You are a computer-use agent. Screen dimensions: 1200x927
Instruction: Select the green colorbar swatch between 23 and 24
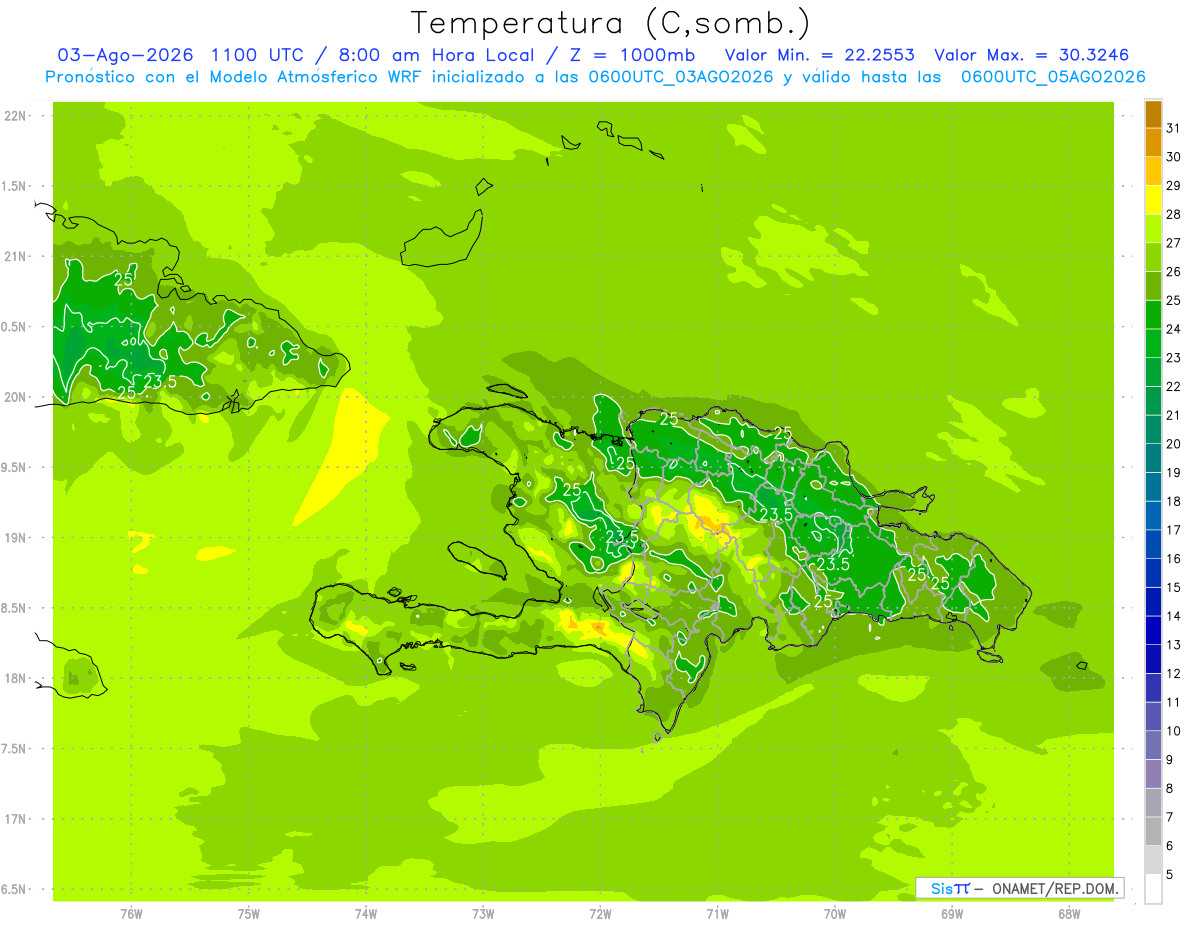point(1153,343)
